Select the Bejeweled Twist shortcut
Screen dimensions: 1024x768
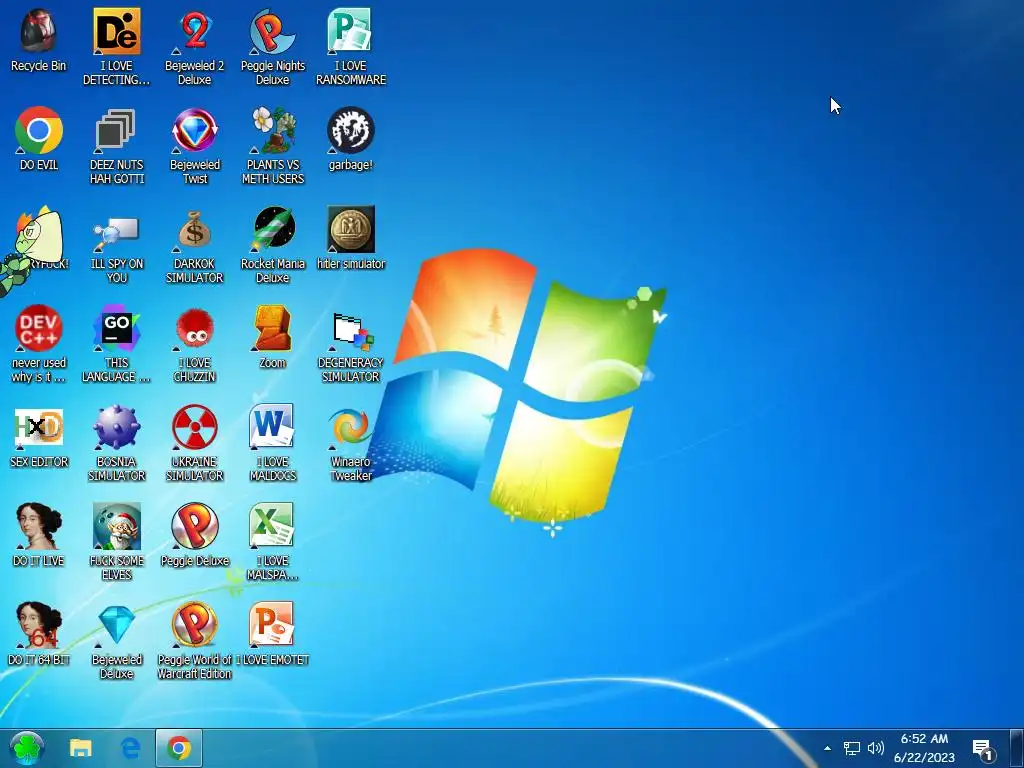click(x=195, y=130)
